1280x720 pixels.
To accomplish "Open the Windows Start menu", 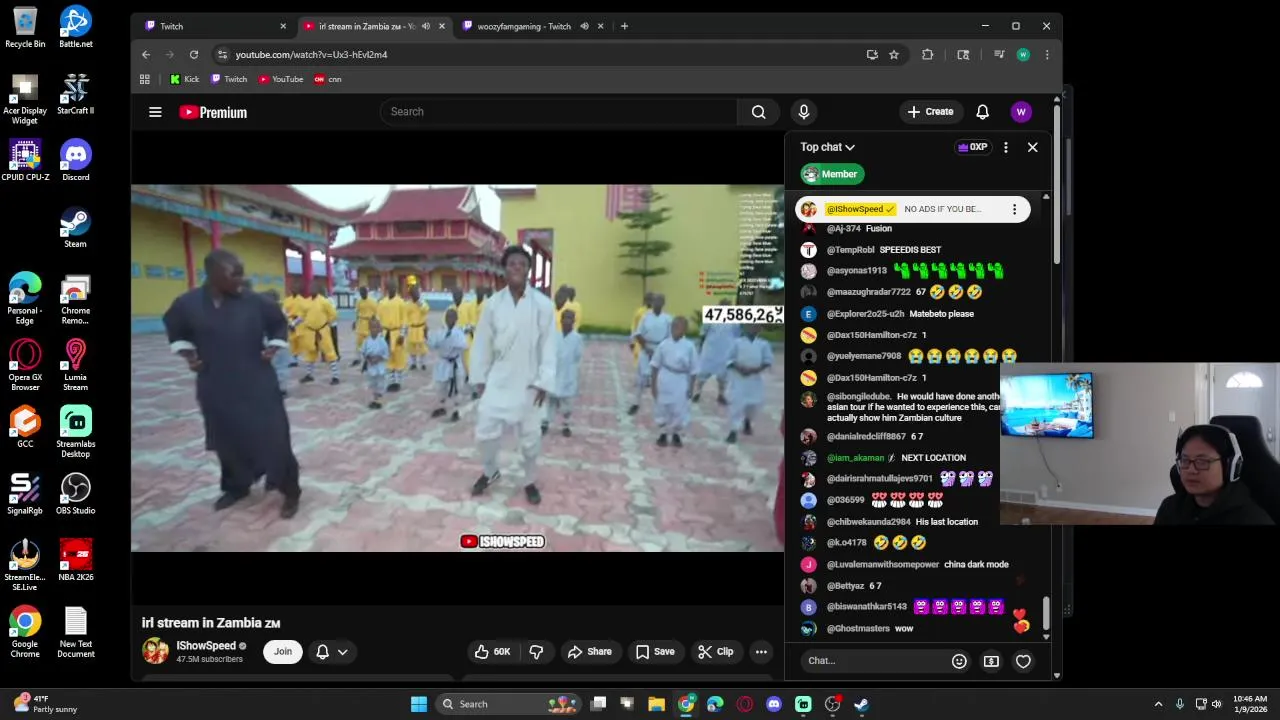I will coord(419,704).
